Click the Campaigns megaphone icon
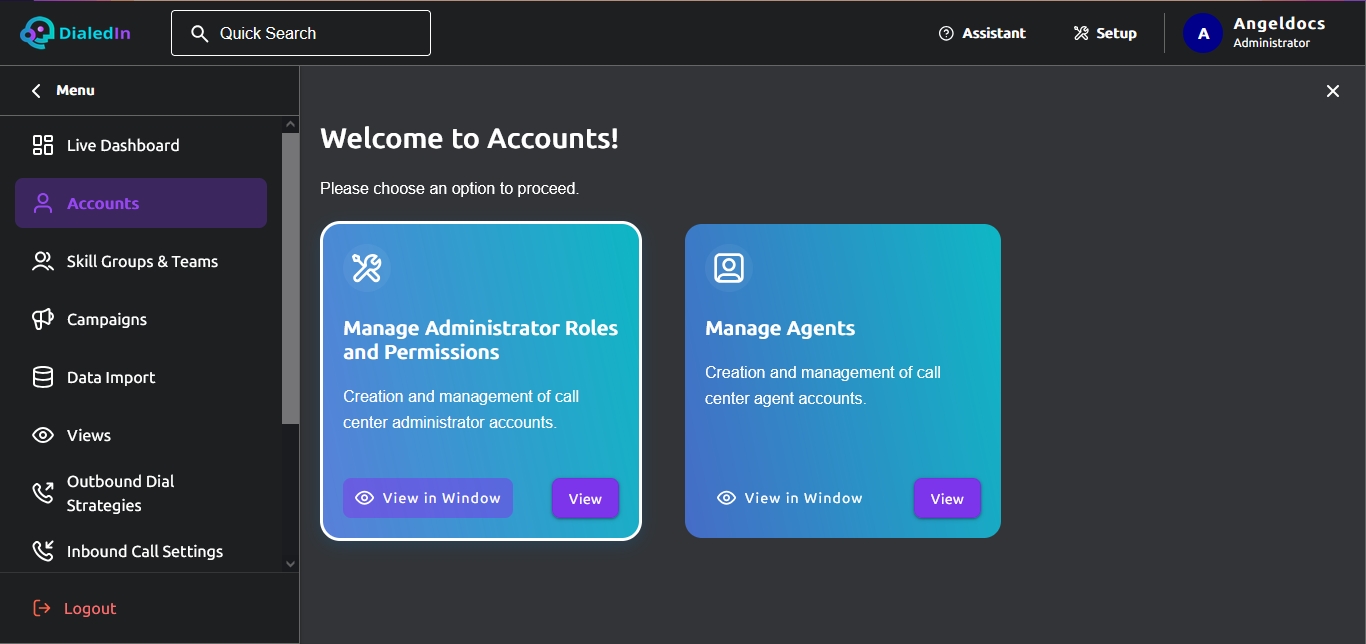1366x644 pixels. 43,320
